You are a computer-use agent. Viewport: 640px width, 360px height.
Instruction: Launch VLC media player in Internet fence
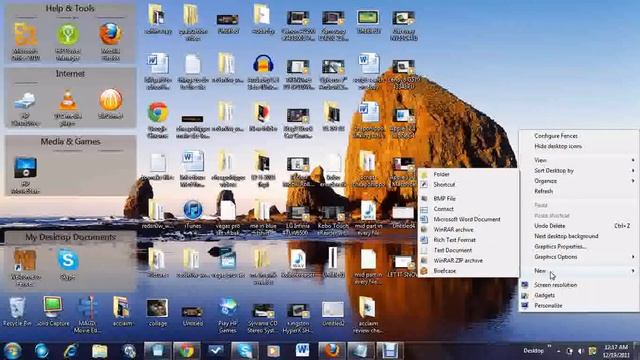point(67,107)
